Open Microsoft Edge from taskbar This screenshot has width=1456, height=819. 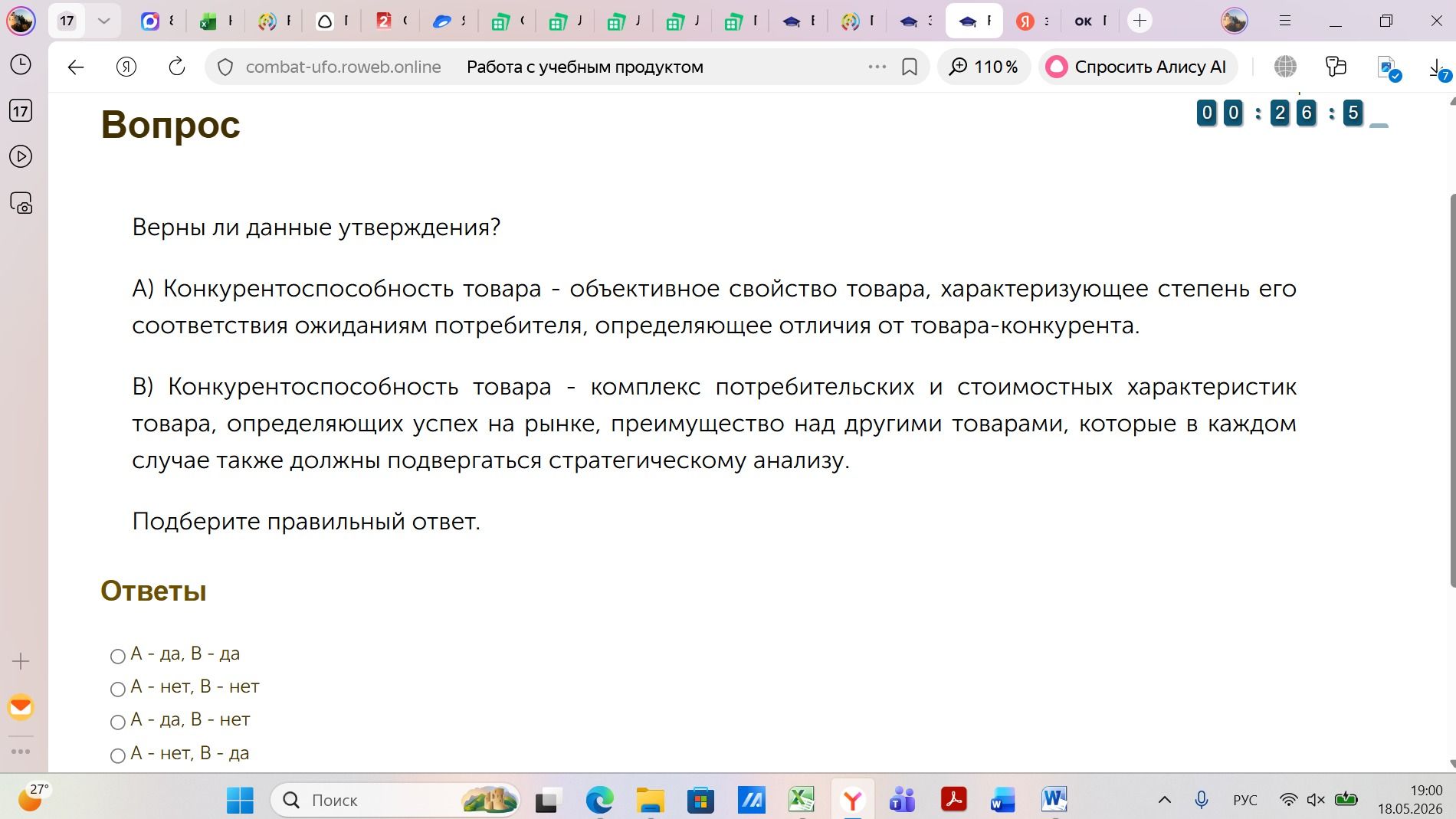point(599,801)
